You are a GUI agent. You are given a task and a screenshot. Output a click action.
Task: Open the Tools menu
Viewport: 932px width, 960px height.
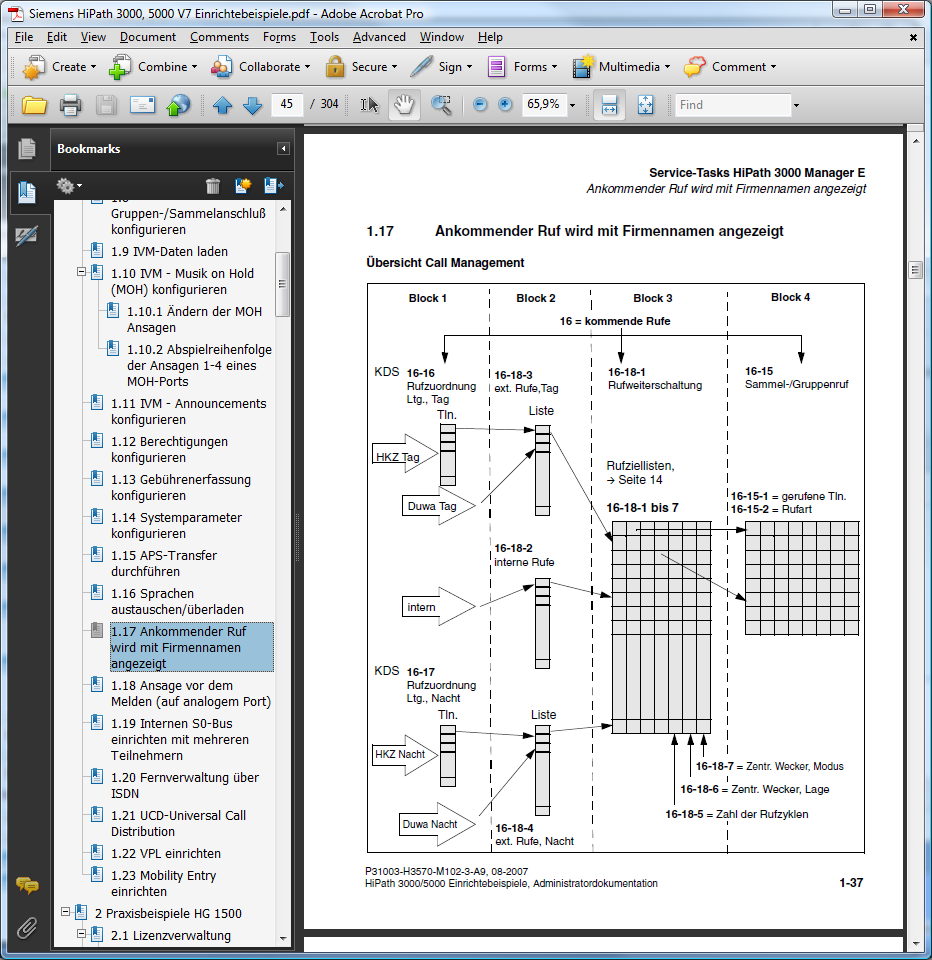coord(324,37)
